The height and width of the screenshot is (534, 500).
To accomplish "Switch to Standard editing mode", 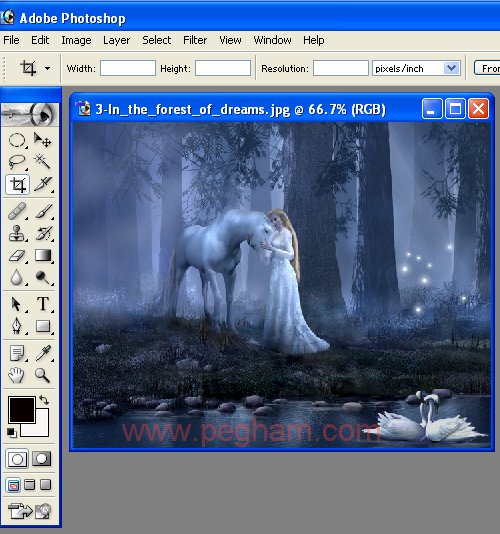I will point(17,459).
